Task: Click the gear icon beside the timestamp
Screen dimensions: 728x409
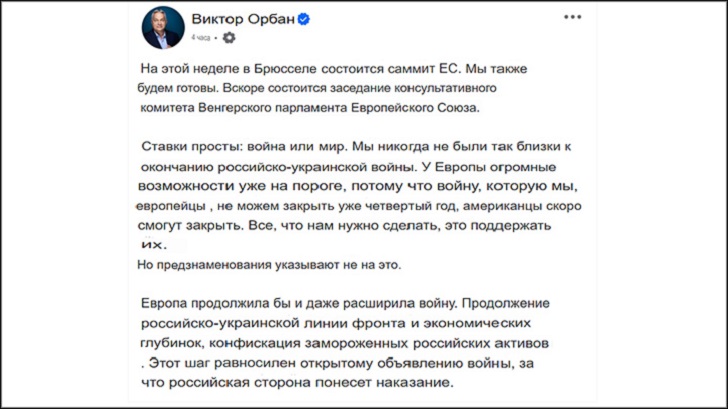Action: click(x=229, y=38)
